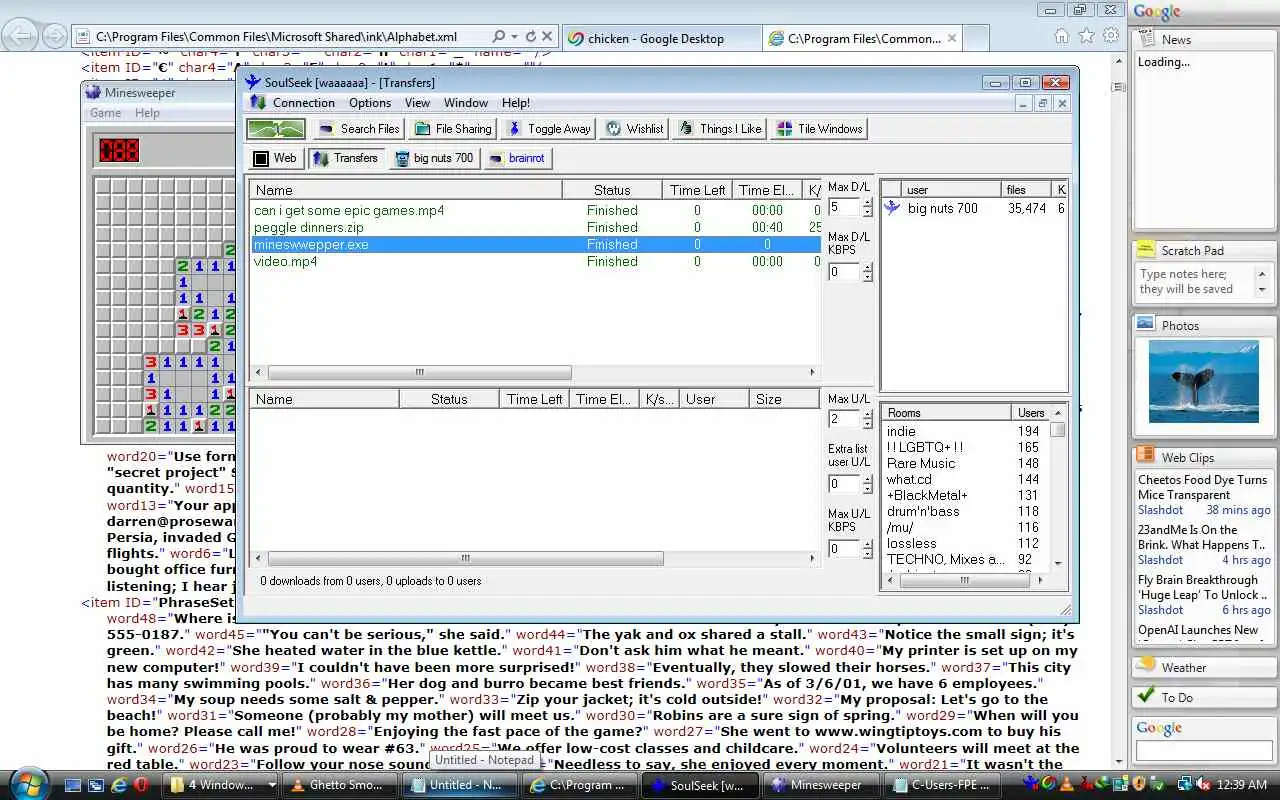Viewport: 1280px width, 800px height.
Task: Open the File Sharing toolbar button
Action: point(453,129)
